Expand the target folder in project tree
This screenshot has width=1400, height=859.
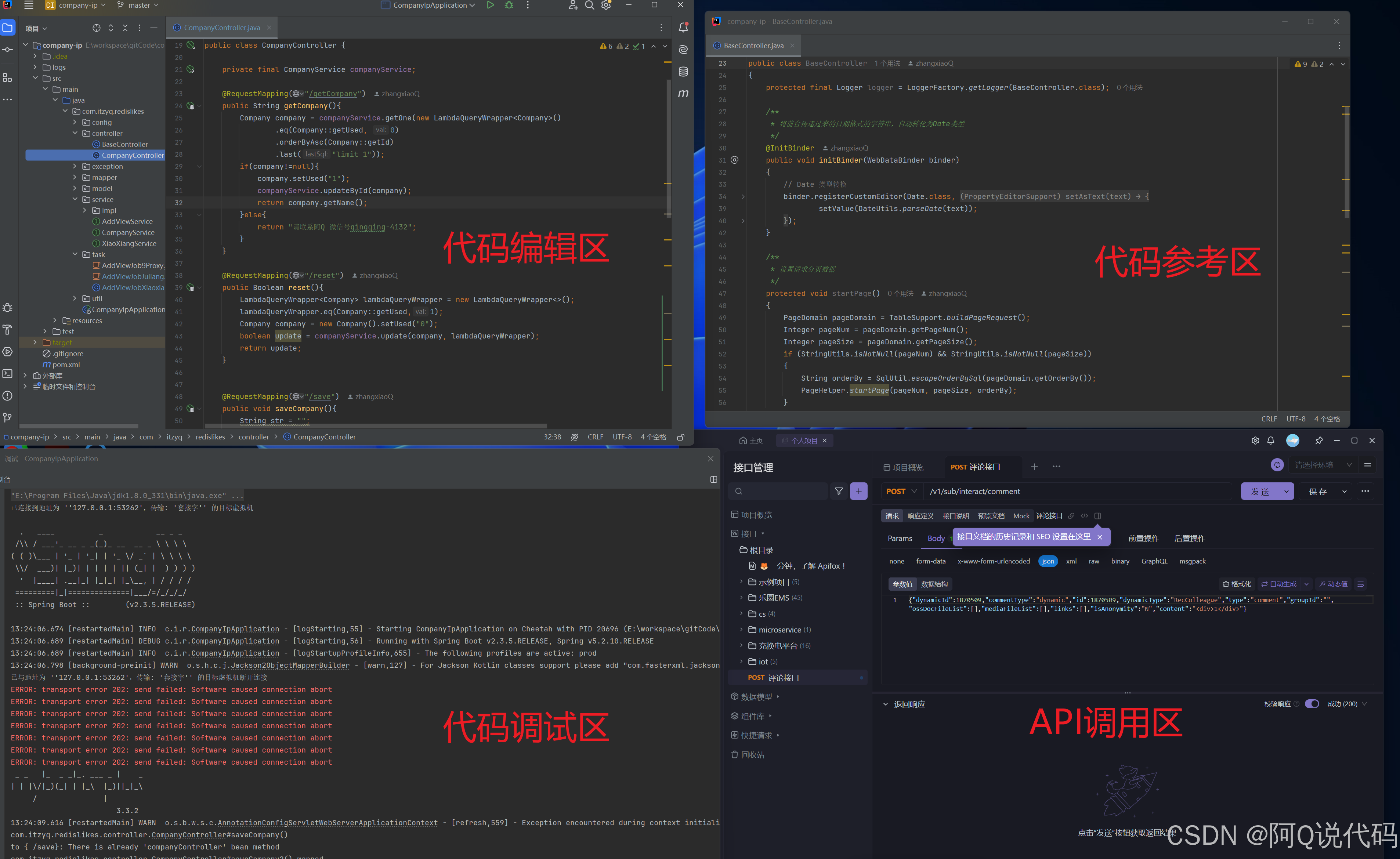[x=35, y=342]
